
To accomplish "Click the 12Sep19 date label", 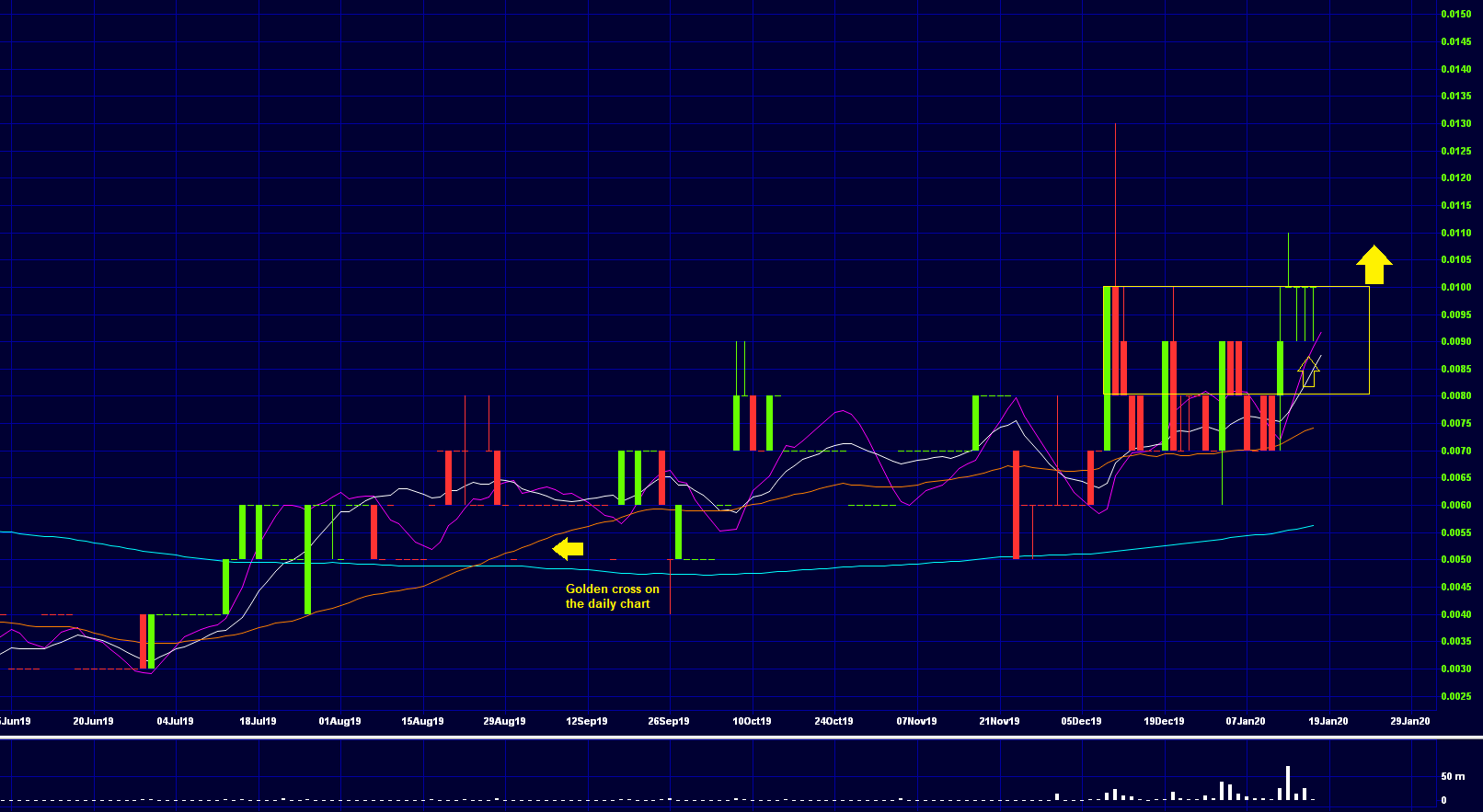I will coord(586,721).
